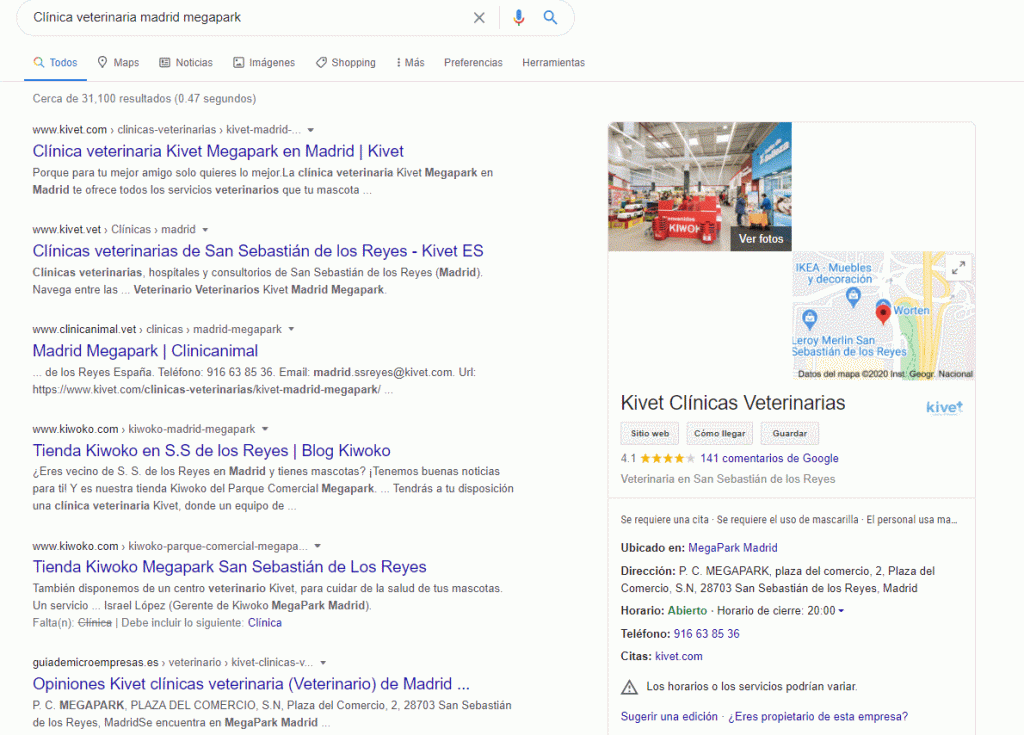This screenshot has width=1024, height=735.
Task: Open dropdown arrow next to kiwoko-madrid-megapark URL
Action: coord(265,429)
